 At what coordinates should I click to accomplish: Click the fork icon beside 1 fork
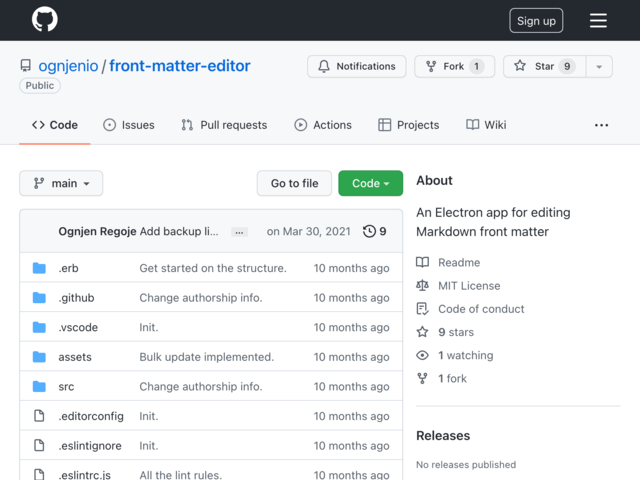point(422,378)
